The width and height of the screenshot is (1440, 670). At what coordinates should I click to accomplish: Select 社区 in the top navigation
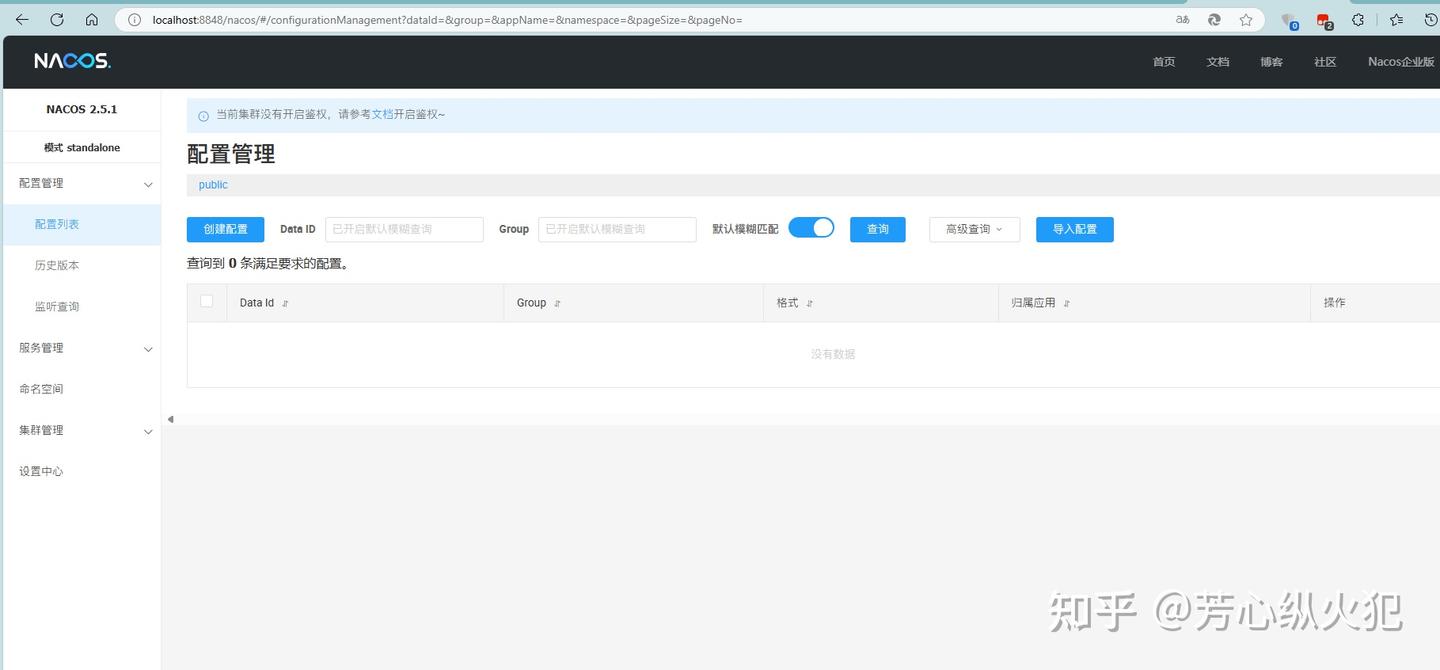[x=1324, y=61]
